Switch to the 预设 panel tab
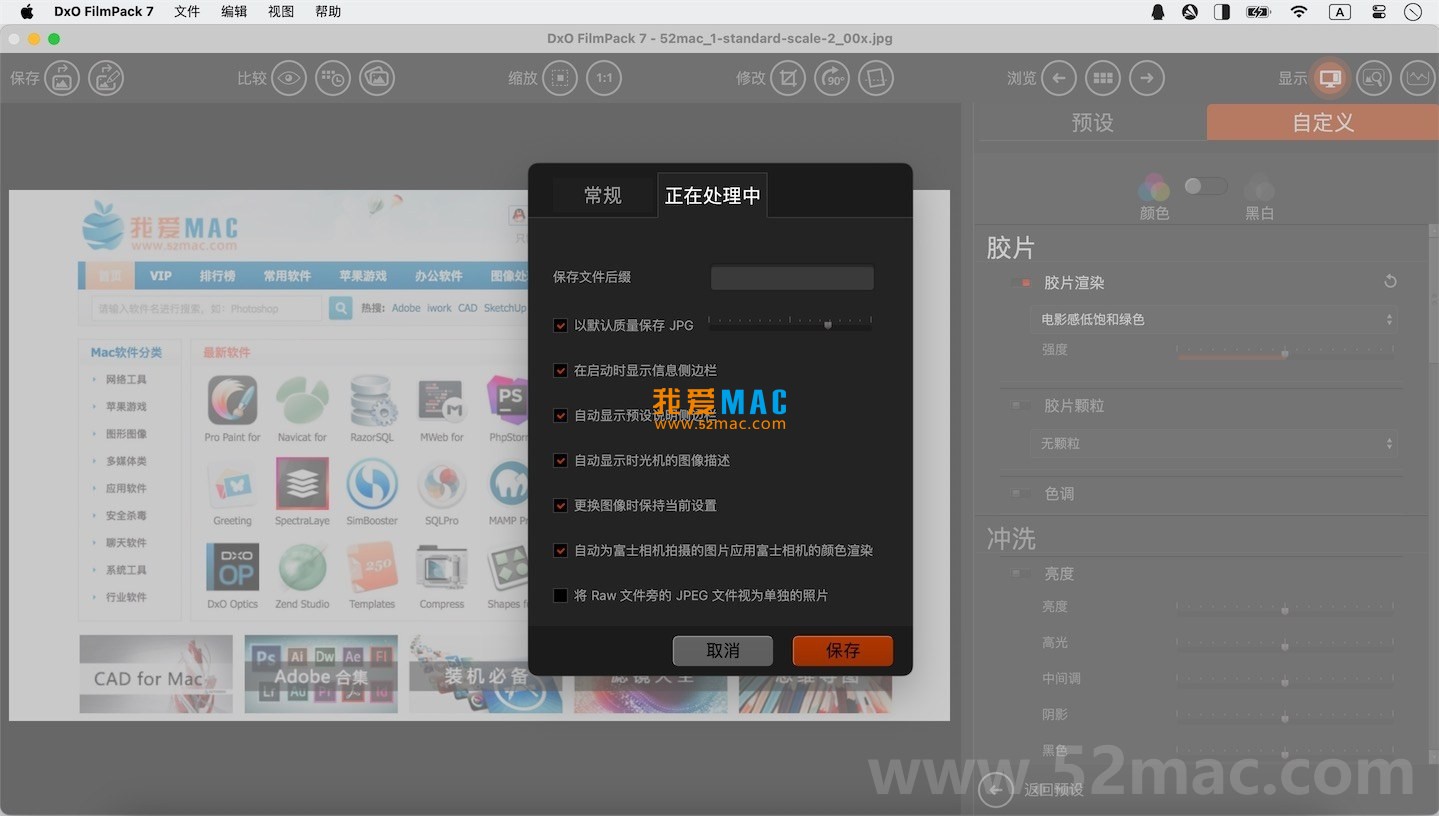 coord(1092,122)
